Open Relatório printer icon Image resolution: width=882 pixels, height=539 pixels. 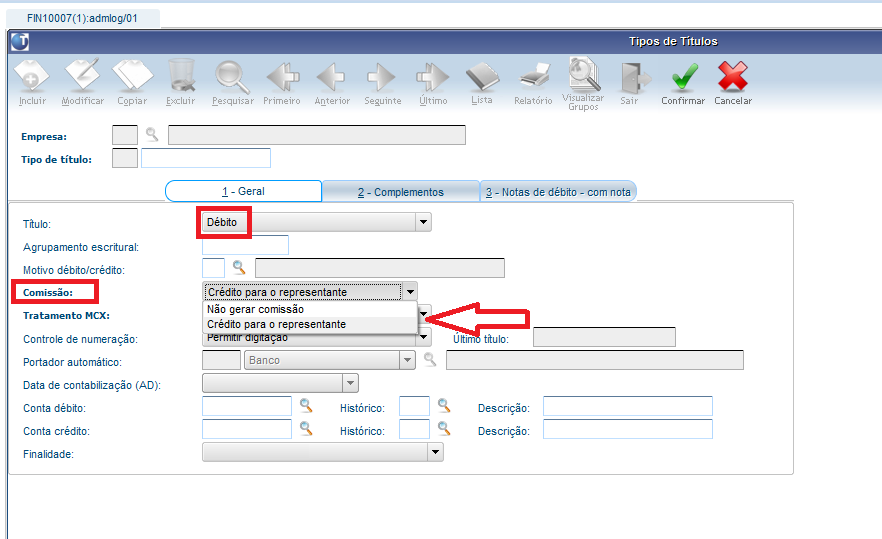(x=534, y=77)
